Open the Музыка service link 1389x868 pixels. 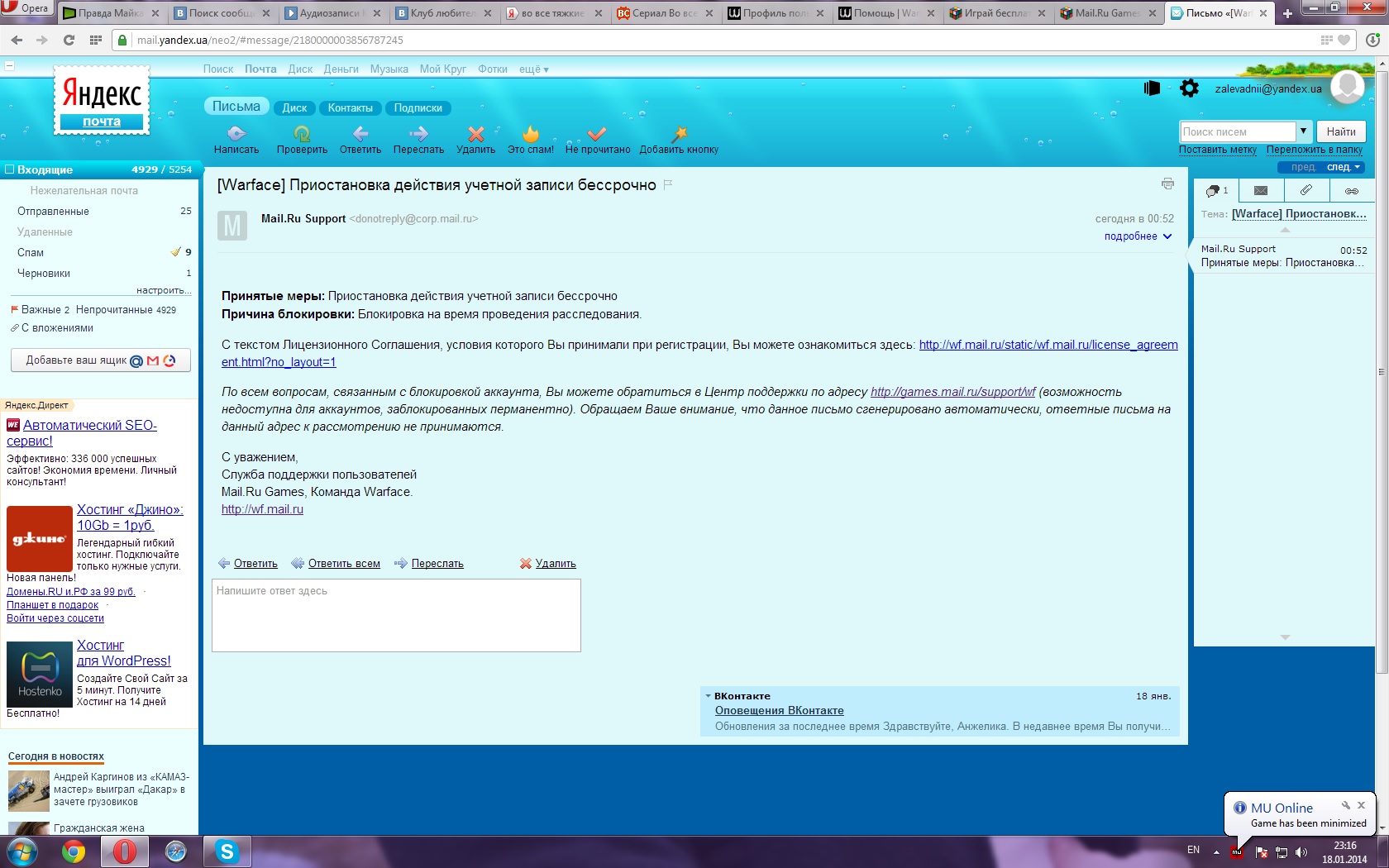tap(389, 69)
